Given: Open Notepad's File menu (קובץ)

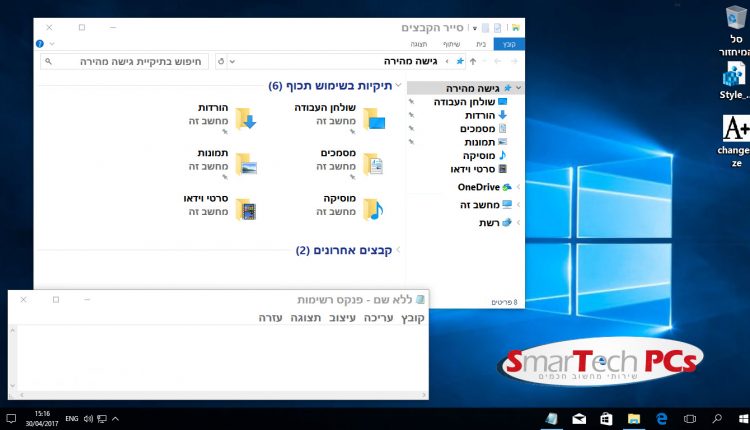Looking at the screenshot, I should pyautogui.click(x=413, y=318).
